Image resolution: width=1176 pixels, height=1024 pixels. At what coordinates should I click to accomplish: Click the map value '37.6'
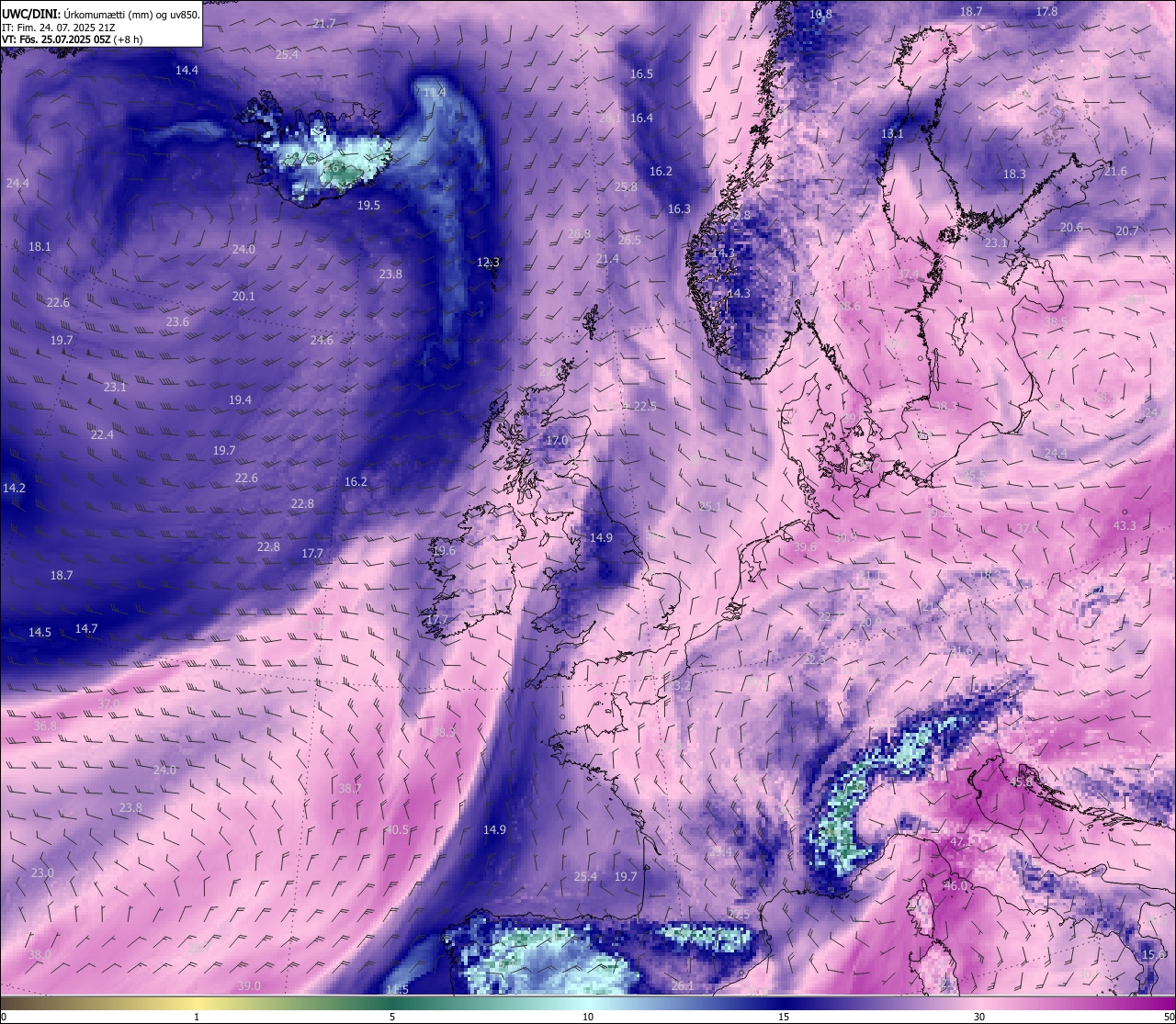1027,529
